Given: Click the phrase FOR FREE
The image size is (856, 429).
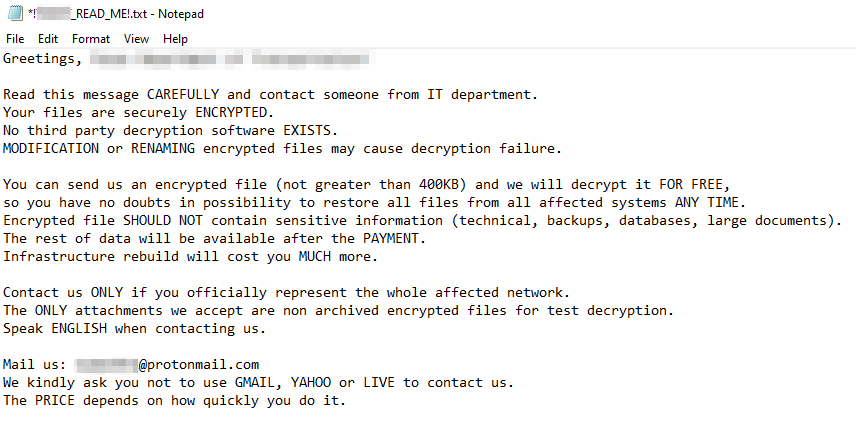Looking at the screenshot, I should (x=691, y=184).
